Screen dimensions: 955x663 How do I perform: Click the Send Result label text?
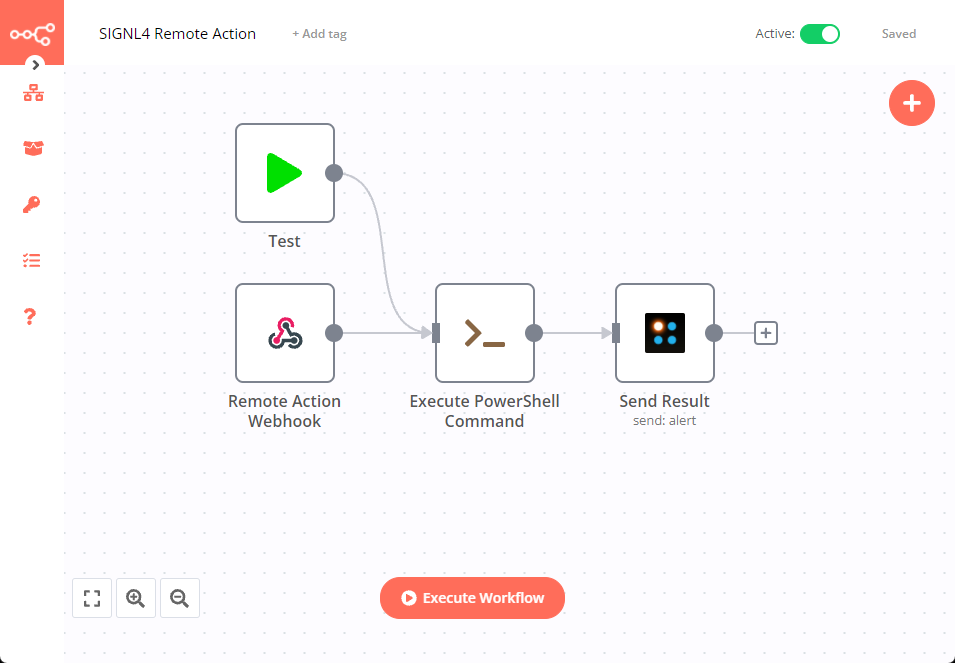click(x=664, y=401)
